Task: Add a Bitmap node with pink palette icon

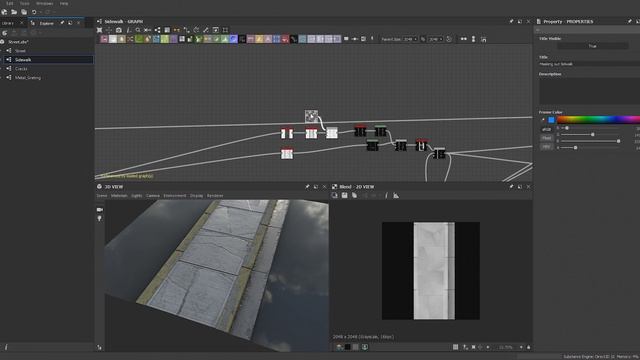Action: [x=104, y=39]
